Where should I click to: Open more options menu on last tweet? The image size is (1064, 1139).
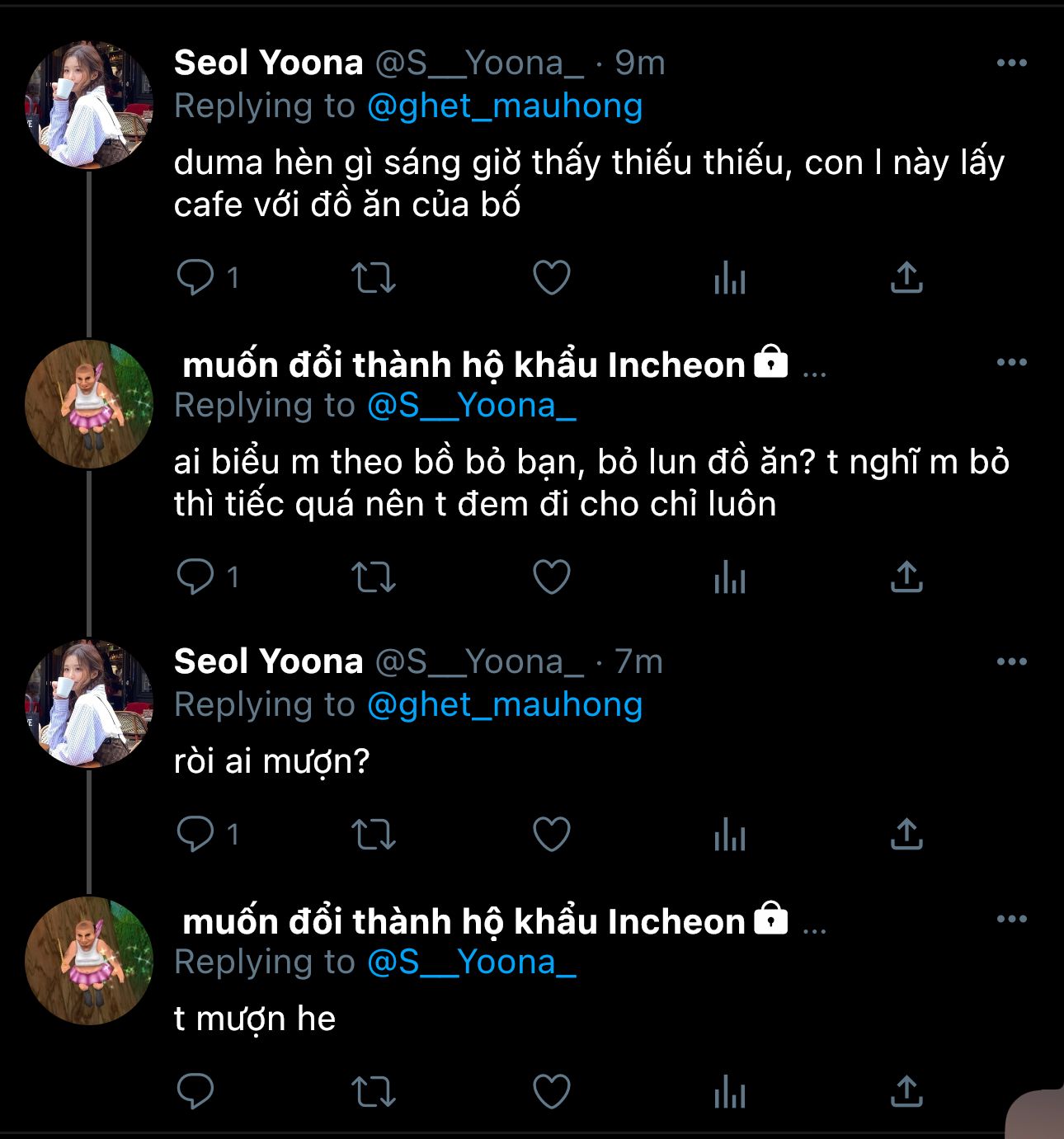point(1011,919)
